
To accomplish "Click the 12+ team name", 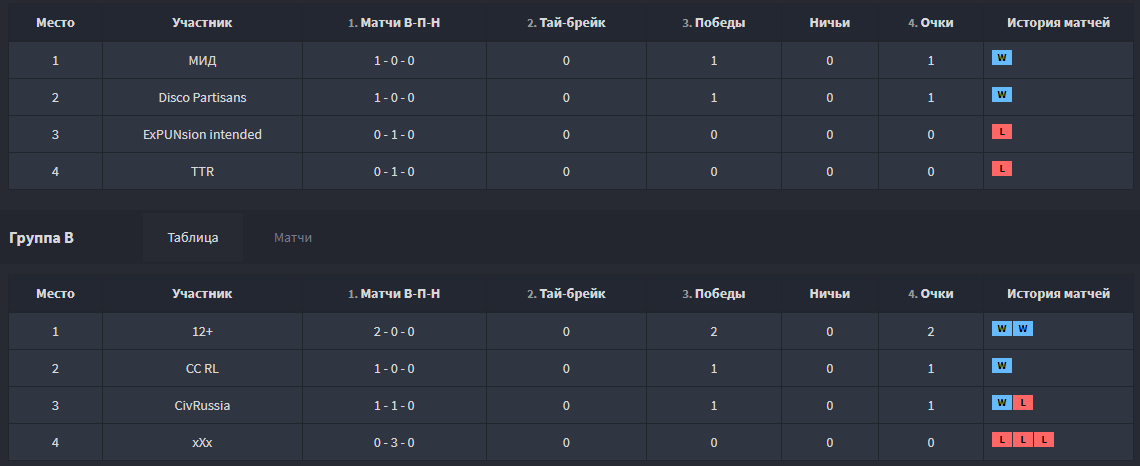I will click(x=202, y=332).
